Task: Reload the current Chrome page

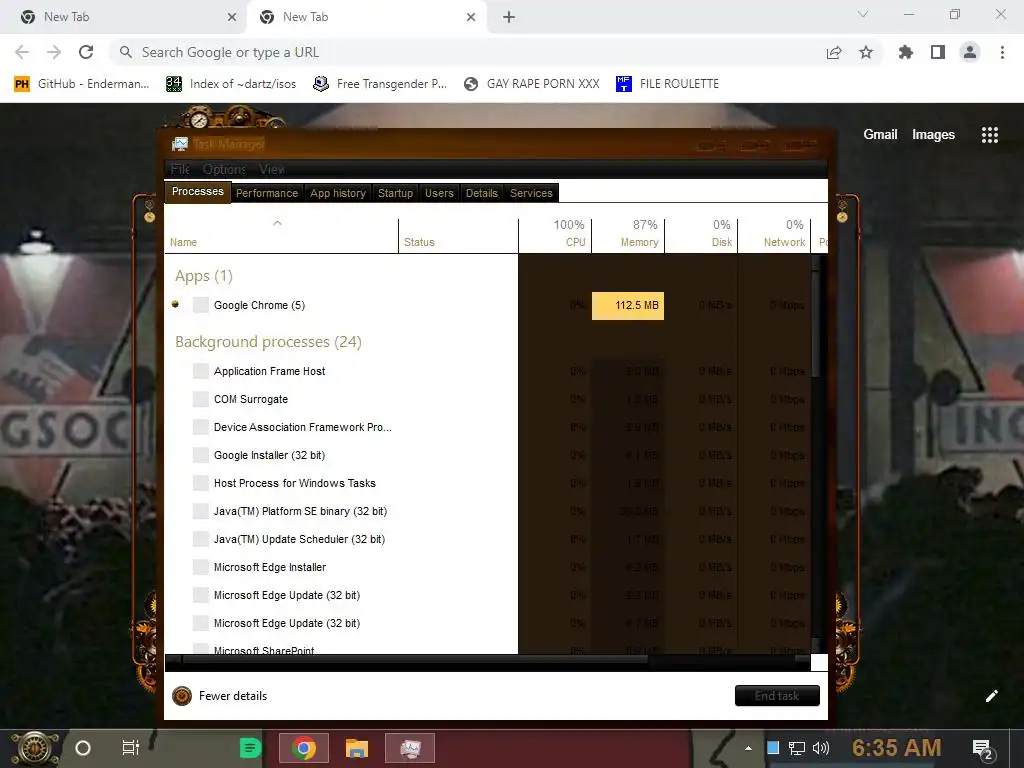Action: point(86,52)
